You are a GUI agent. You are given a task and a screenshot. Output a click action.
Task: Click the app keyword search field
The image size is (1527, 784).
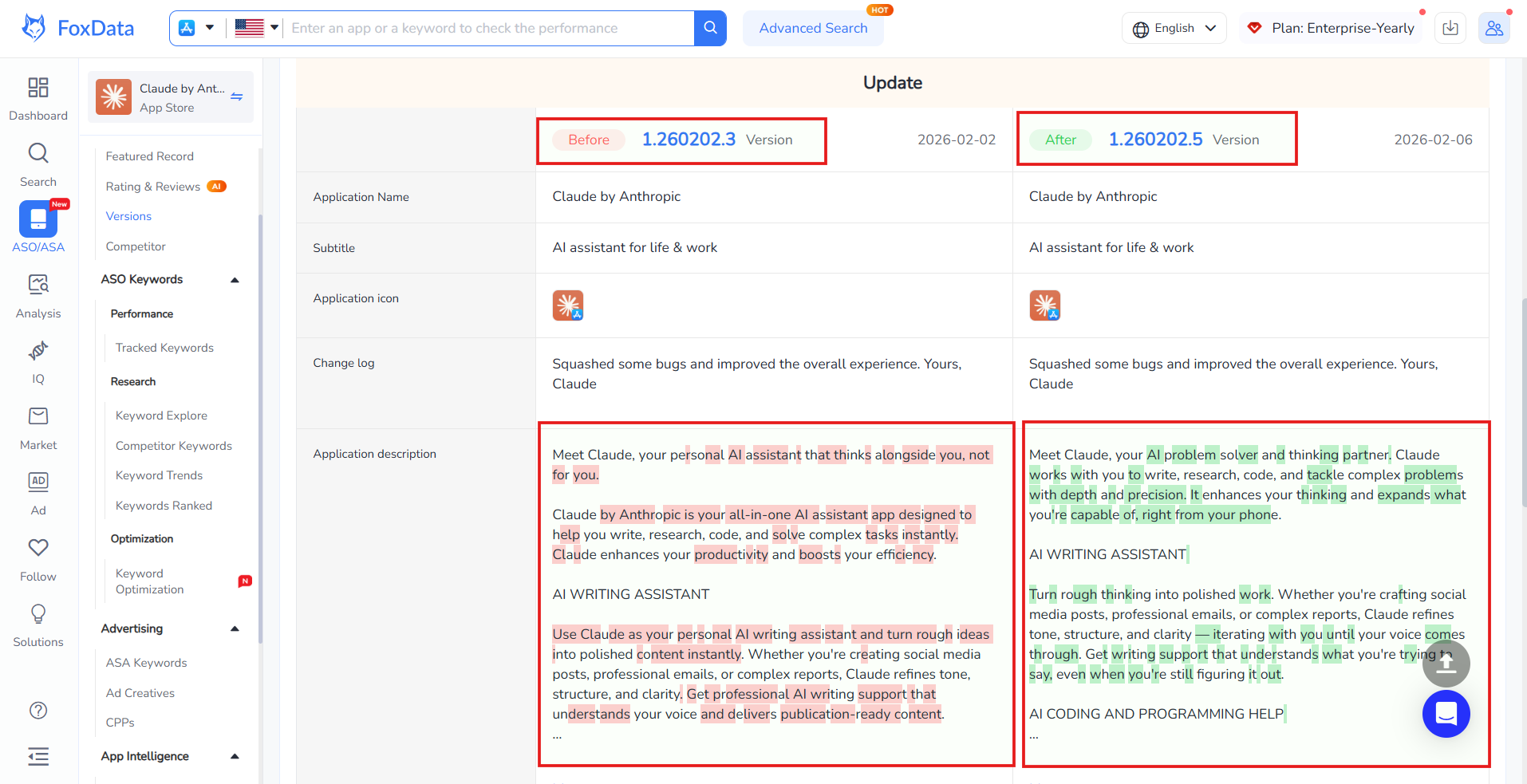coord(488,28)
